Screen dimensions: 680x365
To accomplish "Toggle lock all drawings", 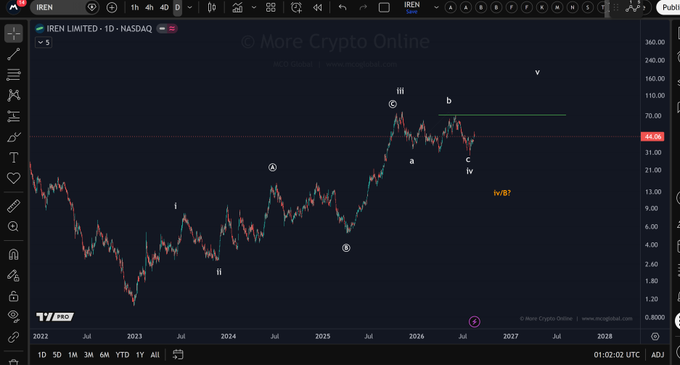I will (x=13, y=296).
